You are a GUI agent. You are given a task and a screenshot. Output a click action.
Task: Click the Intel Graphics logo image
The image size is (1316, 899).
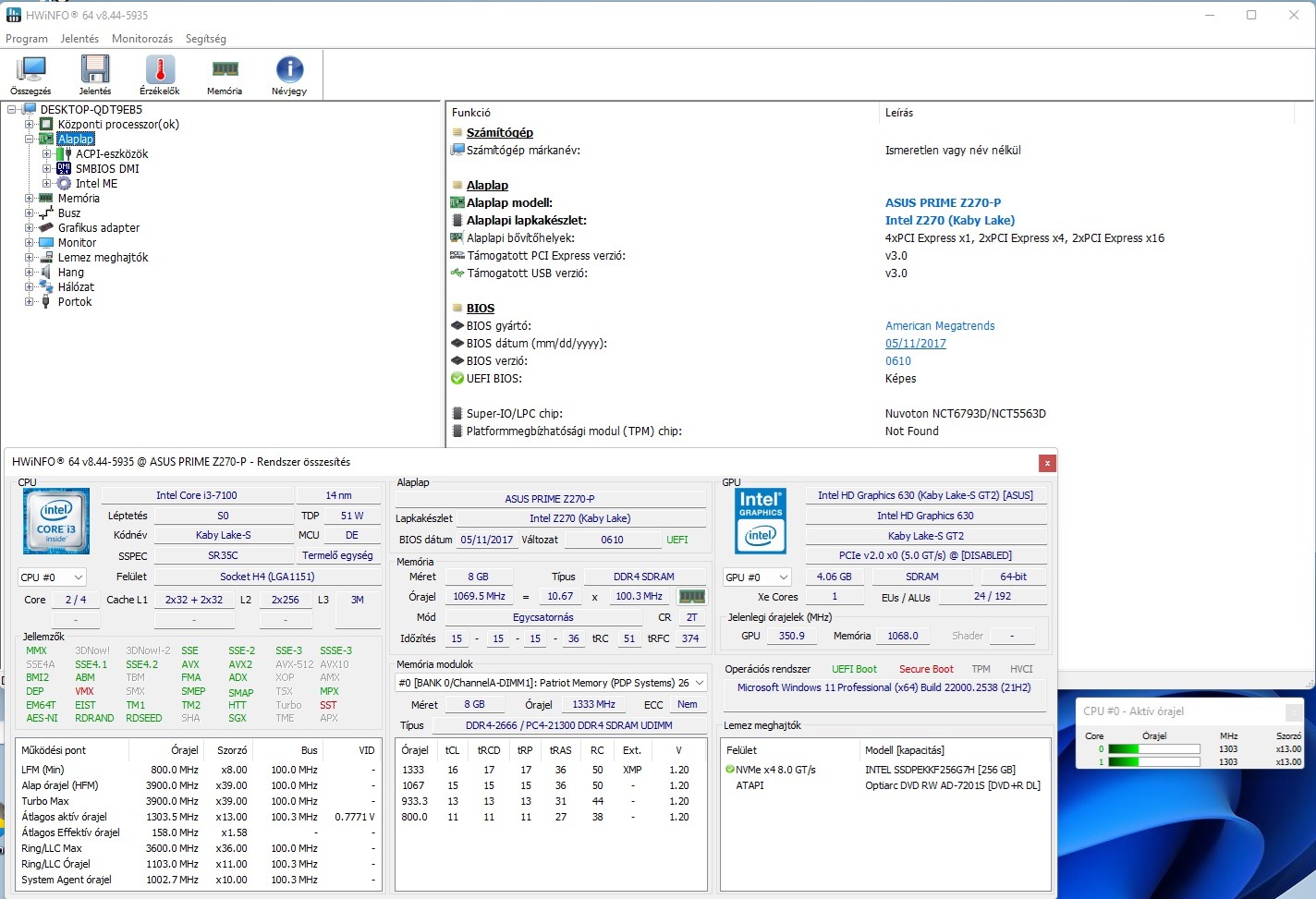point(761,521)
